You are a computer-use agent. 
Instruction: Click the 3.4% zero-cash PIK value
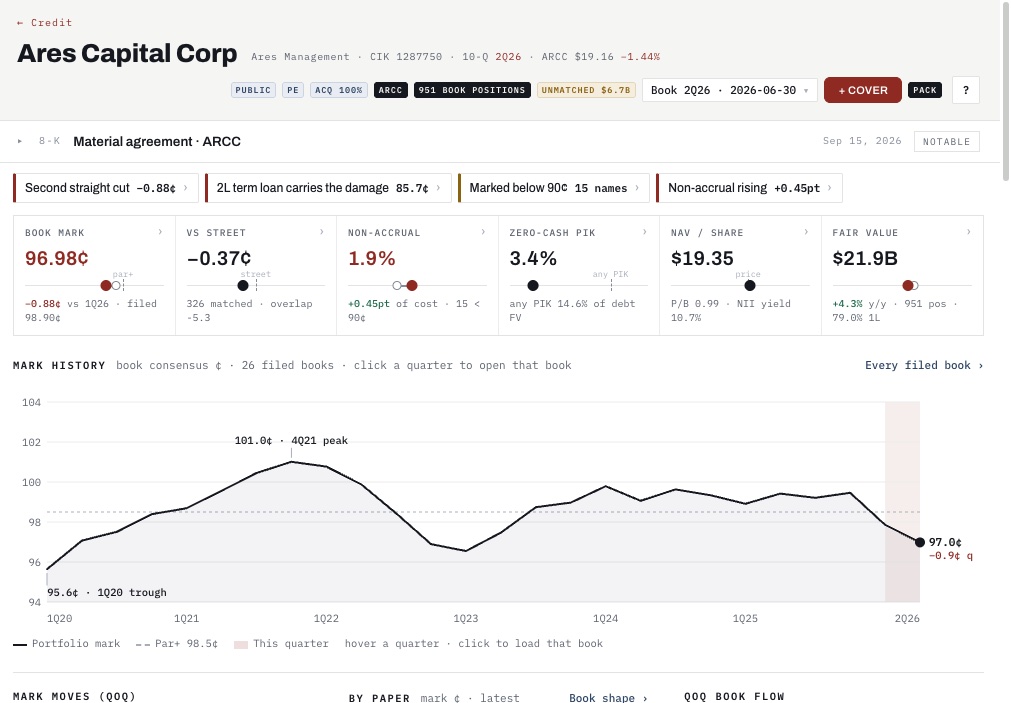[533, 259]
